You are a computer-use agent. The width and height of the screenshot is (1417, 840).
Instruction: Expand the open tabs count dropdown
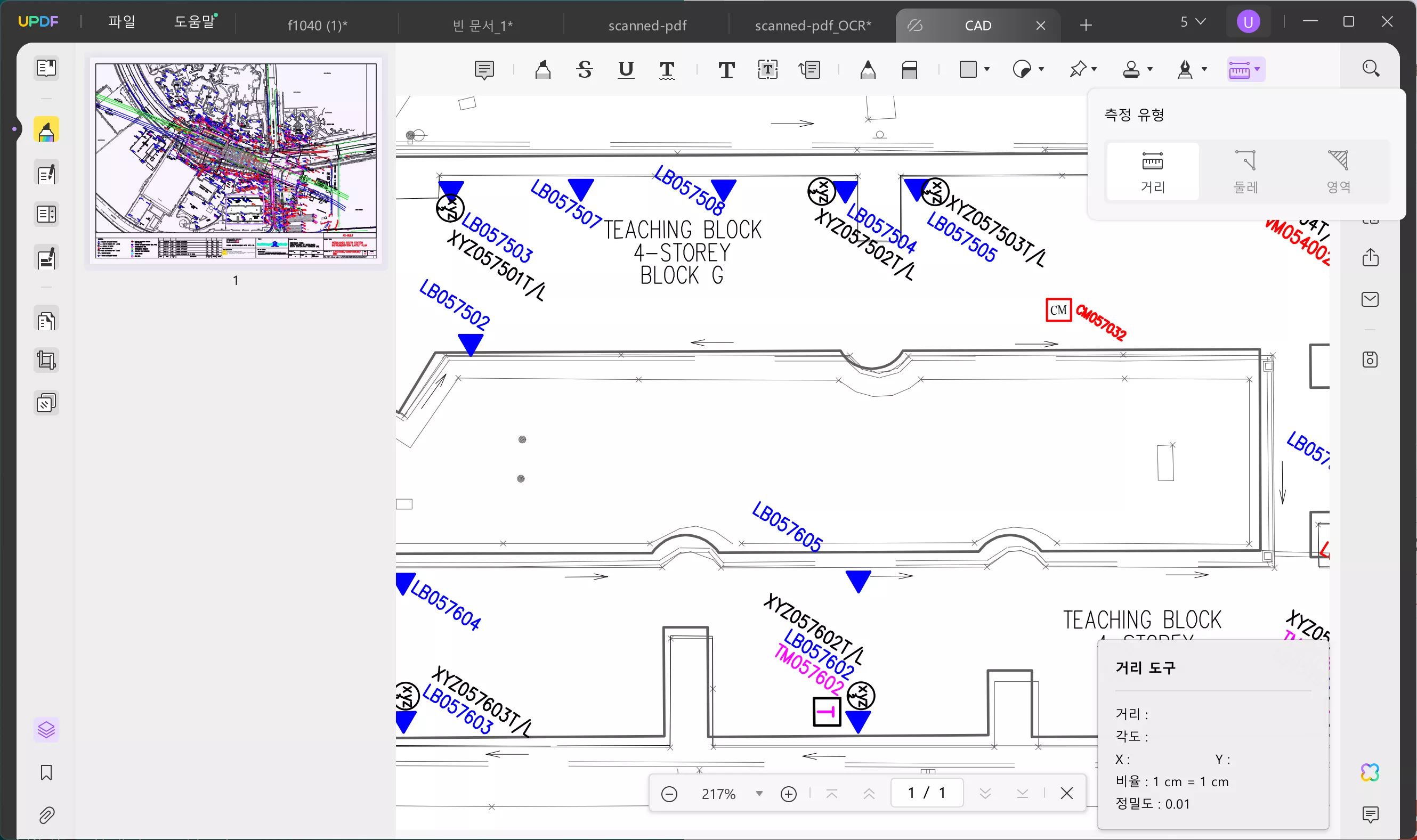coord(1193,21)
